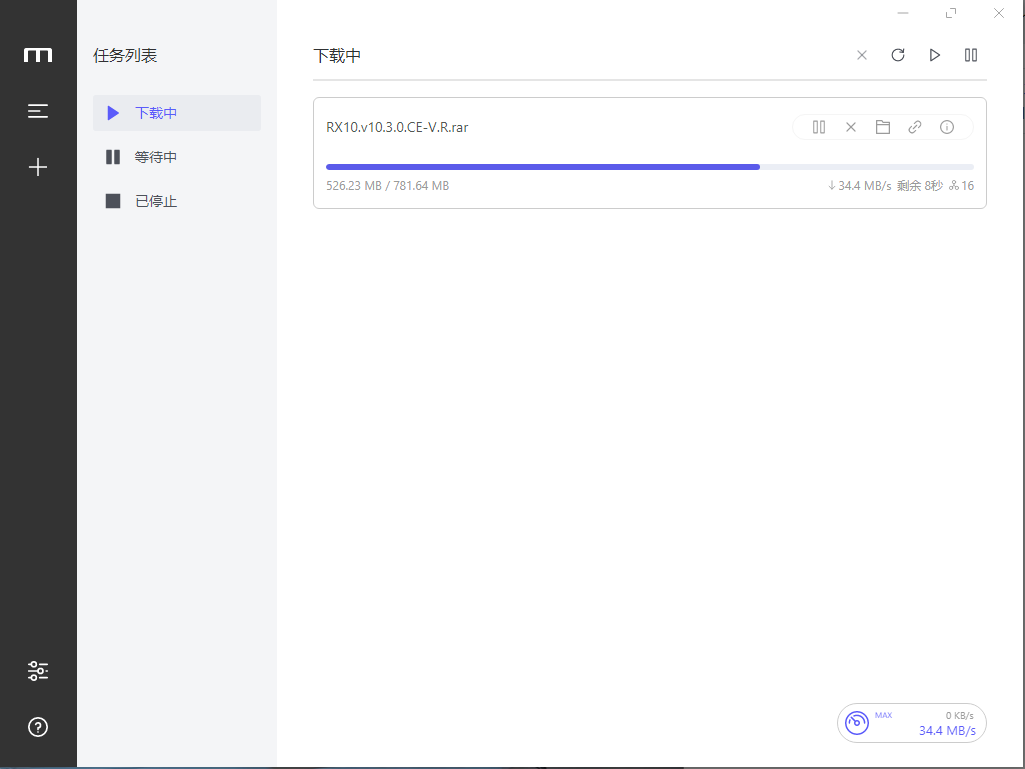Screen dimensions: 1025x769
Task: Delete selected tasks with the toolbar X icon
Action: click(861, 55)
